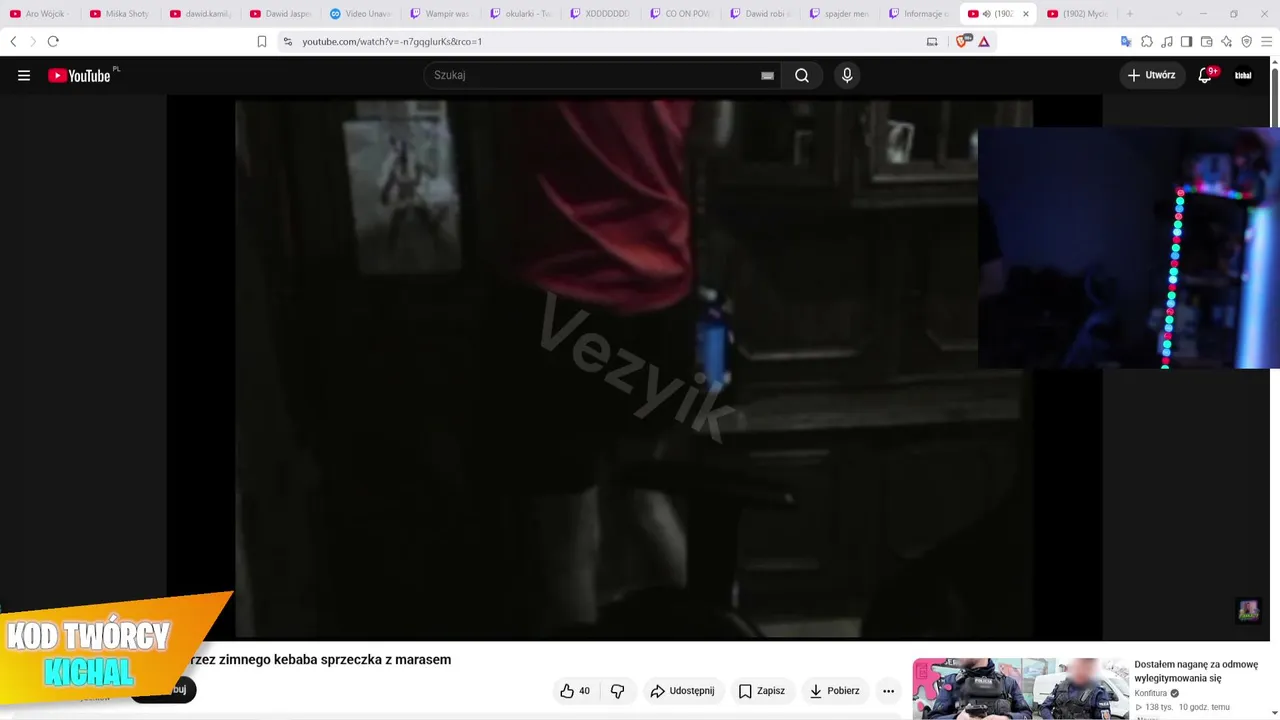The height and width of the screenshot is (720, 1280).
Task: Dislike the video with thumbs down
Action: [x=618, y=691]
